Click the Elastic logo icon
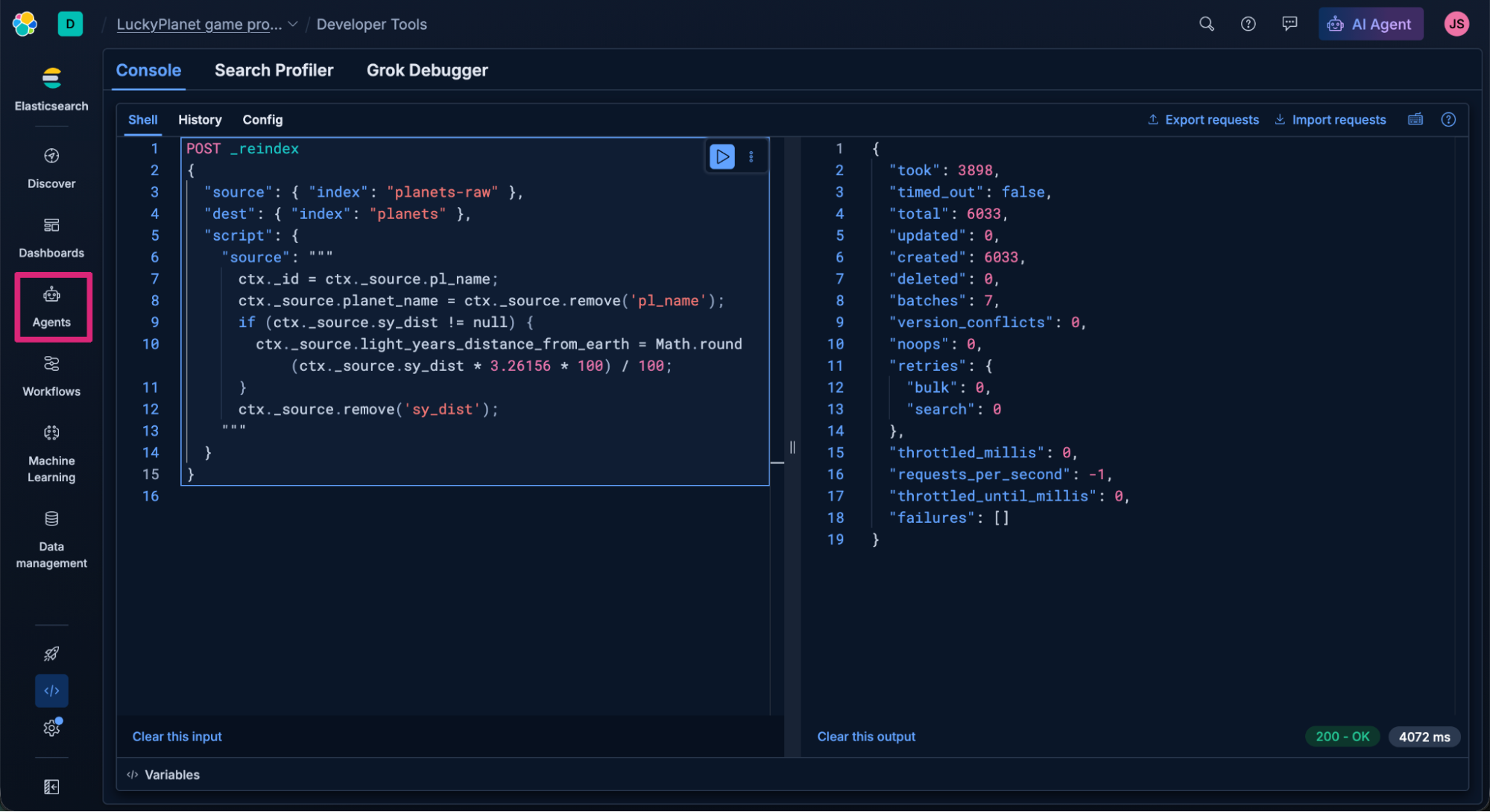Viewport: 1490px width, 812px height. pyautogui.click(x=25, y=24)
